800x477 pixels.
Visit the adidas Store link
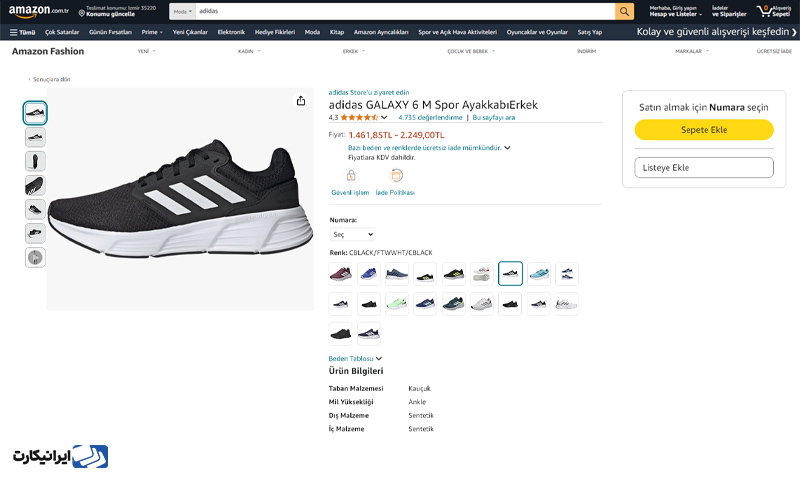coord(369,92)
